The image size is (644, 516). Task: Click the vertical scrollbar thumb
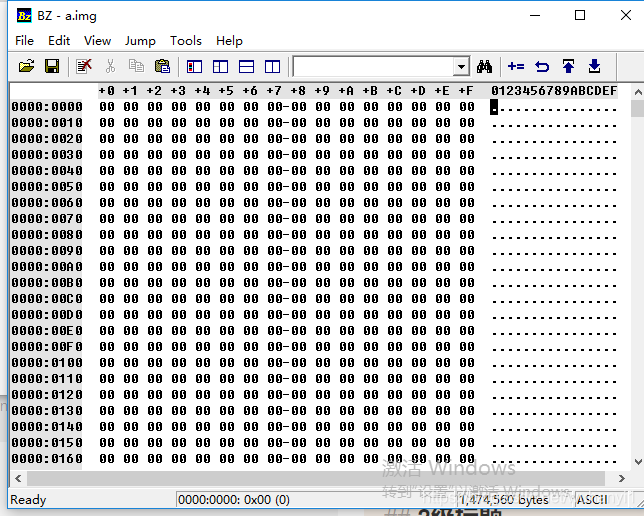coord(638,108)
